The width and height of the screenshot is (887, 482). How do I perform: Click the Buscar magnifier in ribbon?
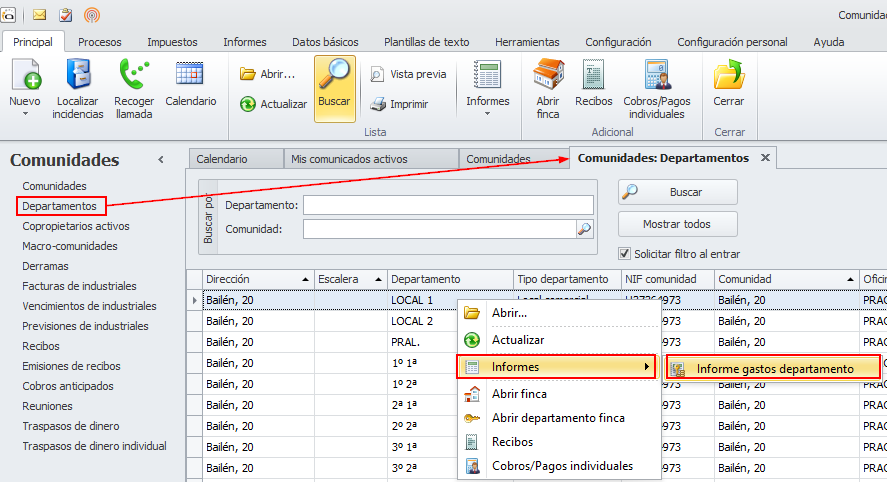point(334,77)
